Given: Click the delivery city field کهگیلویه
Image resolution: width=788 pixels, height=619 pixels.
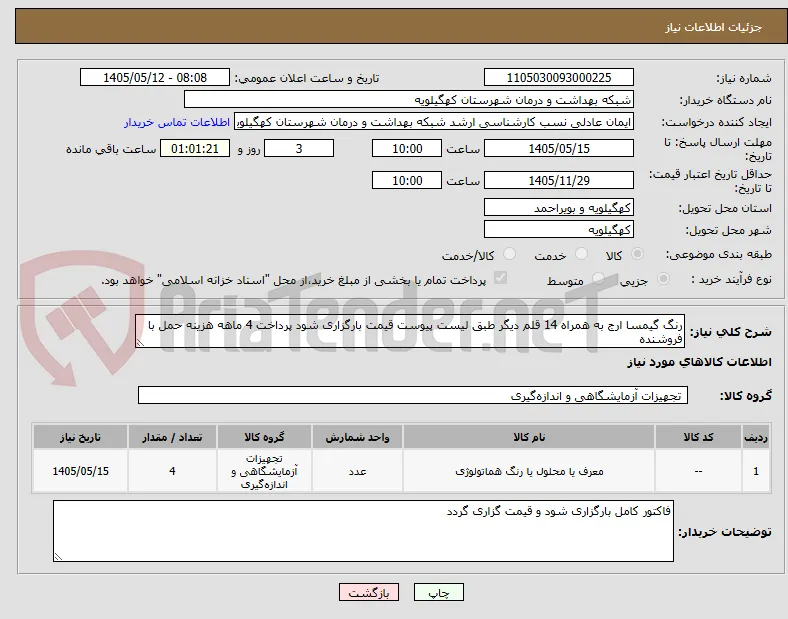Looking at the screenshot, I should pyautogui.click(x=559, y=230).
